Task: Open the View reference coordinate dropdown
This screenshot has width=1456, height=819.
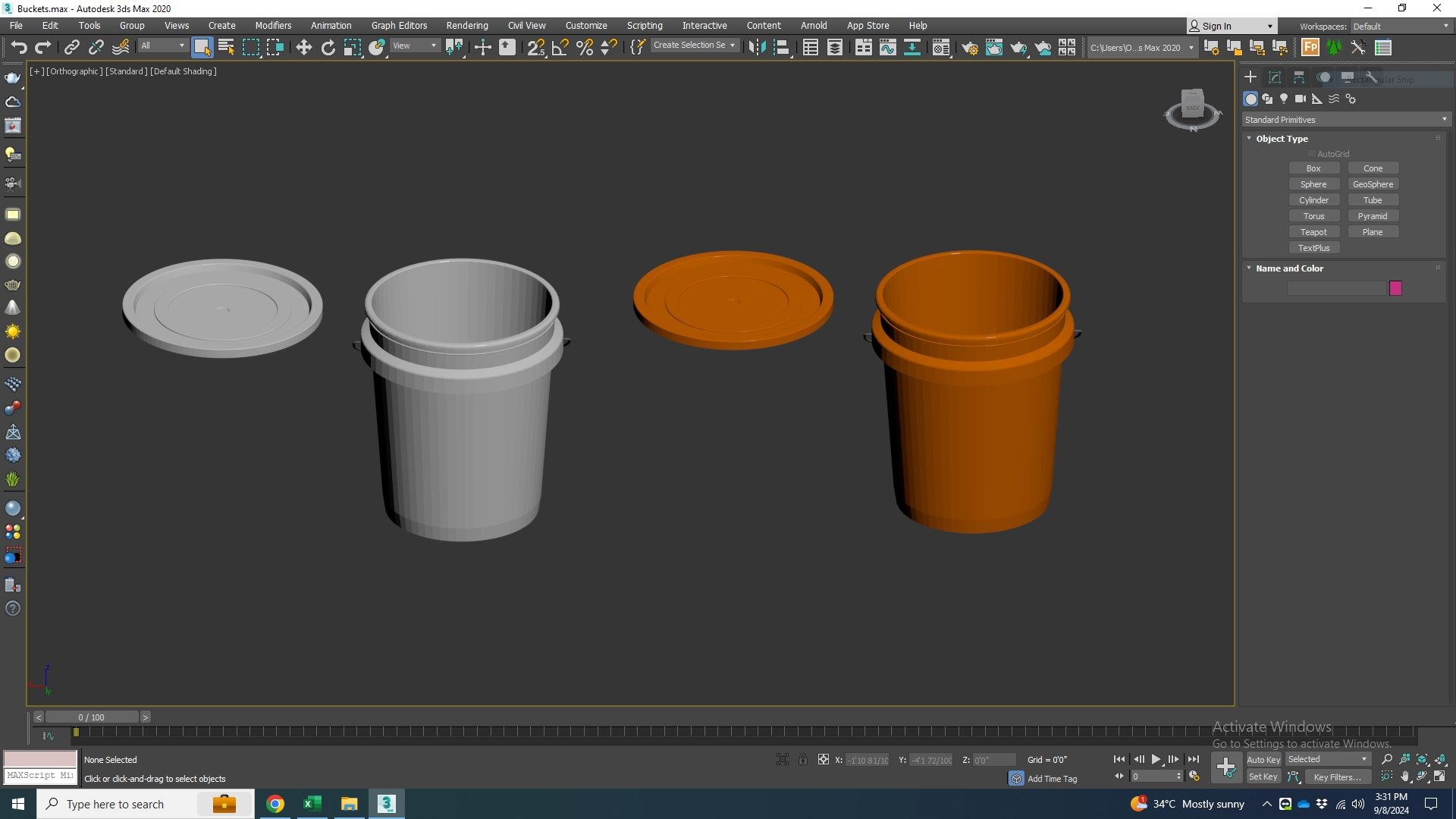Action: 414,46
